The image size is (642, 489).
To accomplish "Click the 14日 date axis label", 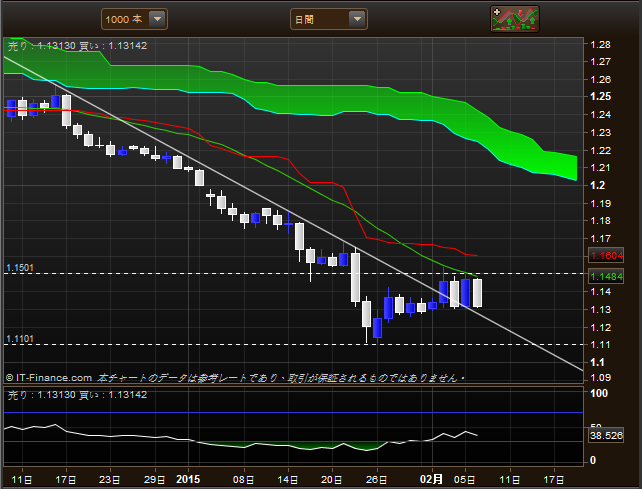I will 287,480.
